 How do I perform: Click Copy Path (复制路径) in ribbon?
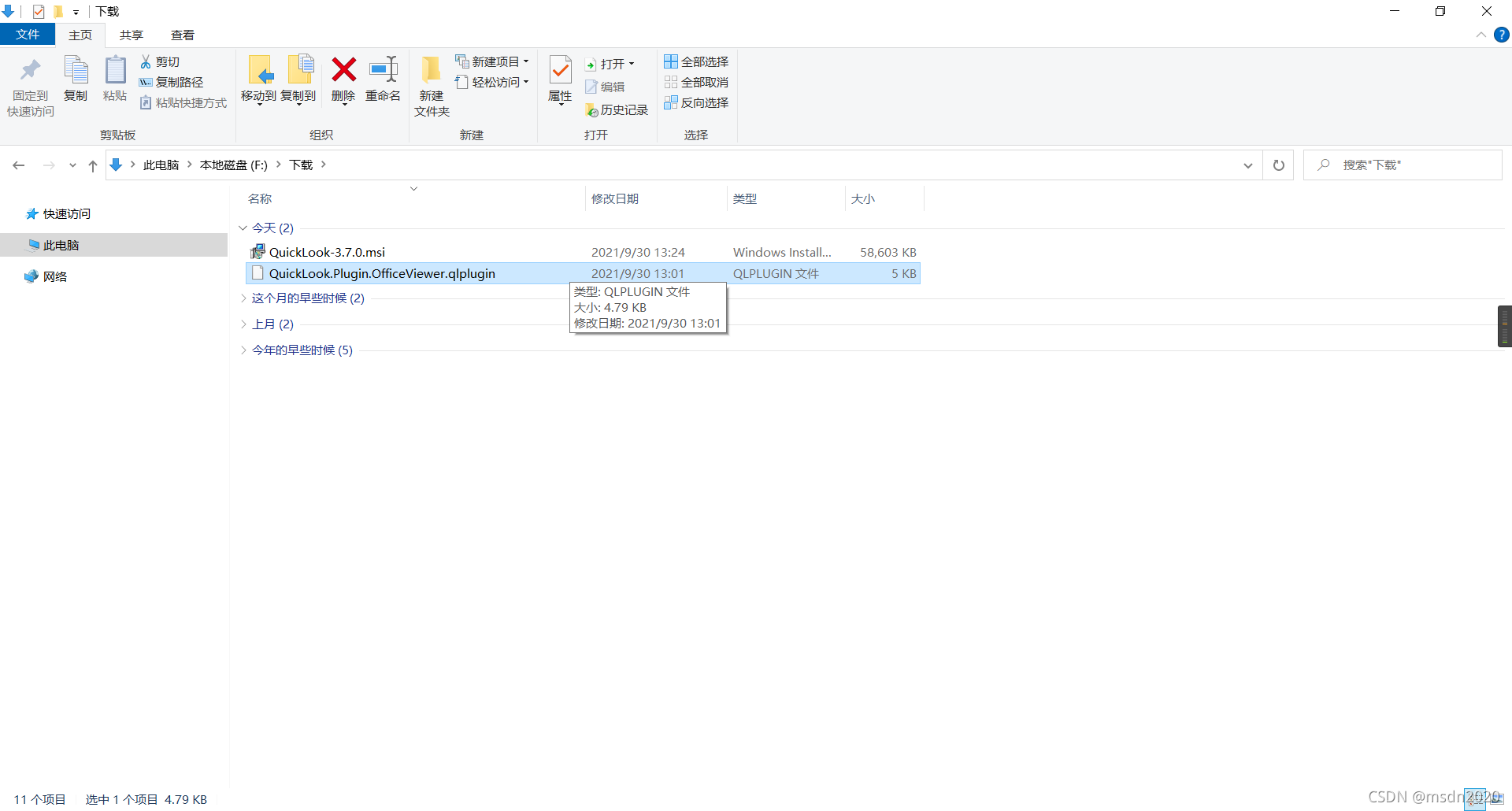pyautogui.click(x=171, y=82)
